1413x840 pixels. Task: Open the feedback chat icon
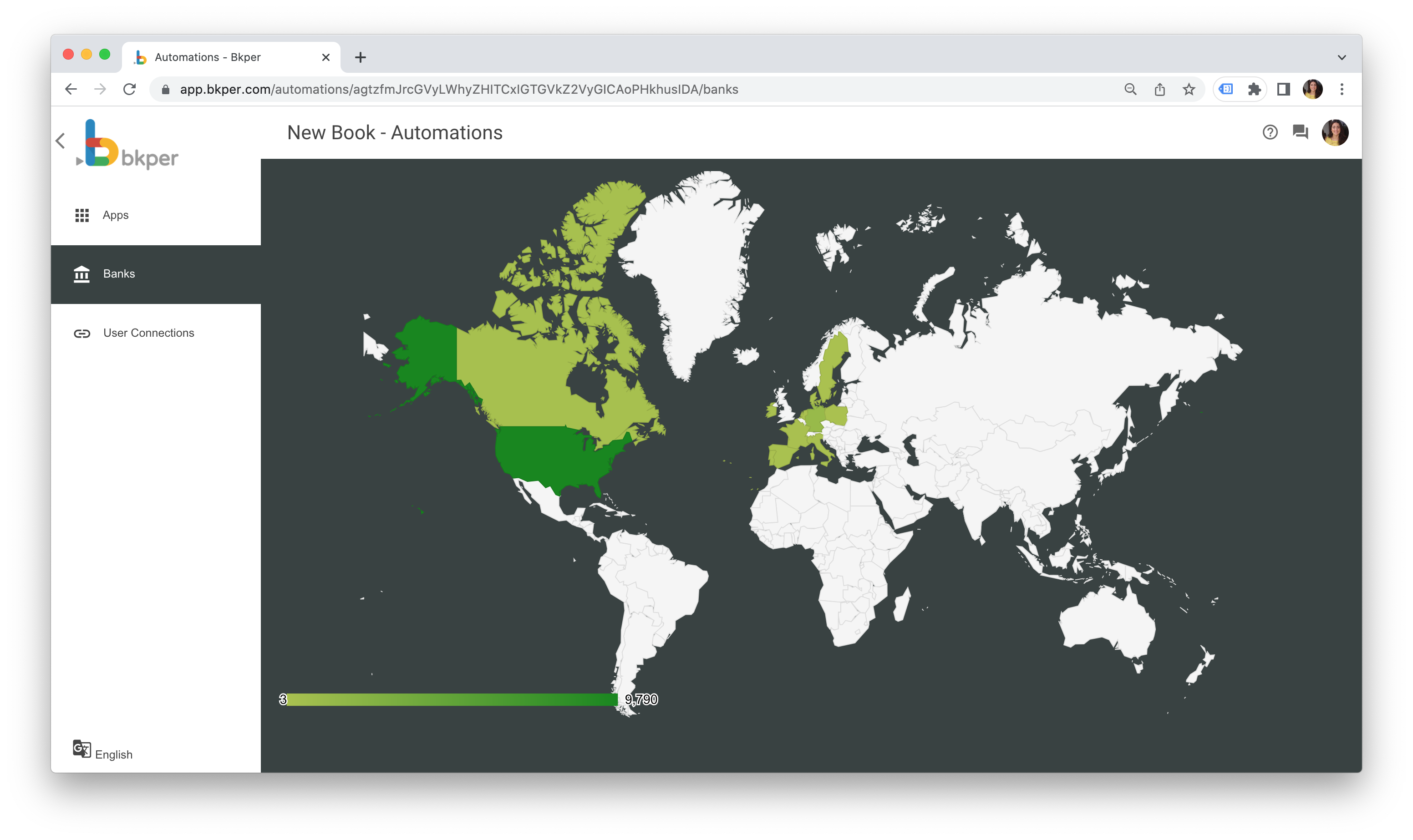tap(1301, 132)
